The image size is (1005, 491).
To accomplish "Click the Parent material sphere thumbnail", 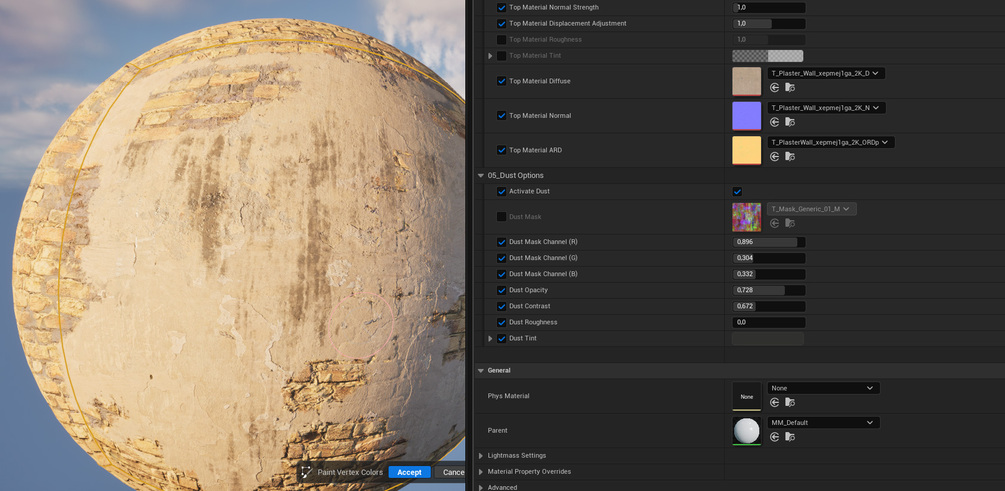I will click(x=747, y=431).
